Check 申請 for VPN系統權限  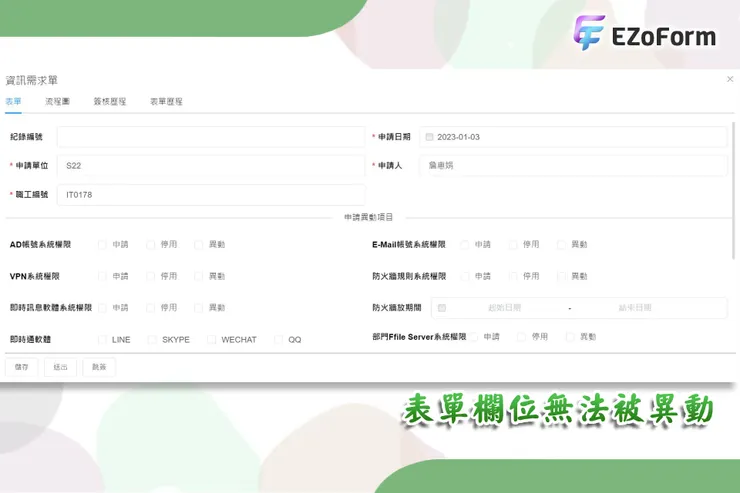click(102, 276)
